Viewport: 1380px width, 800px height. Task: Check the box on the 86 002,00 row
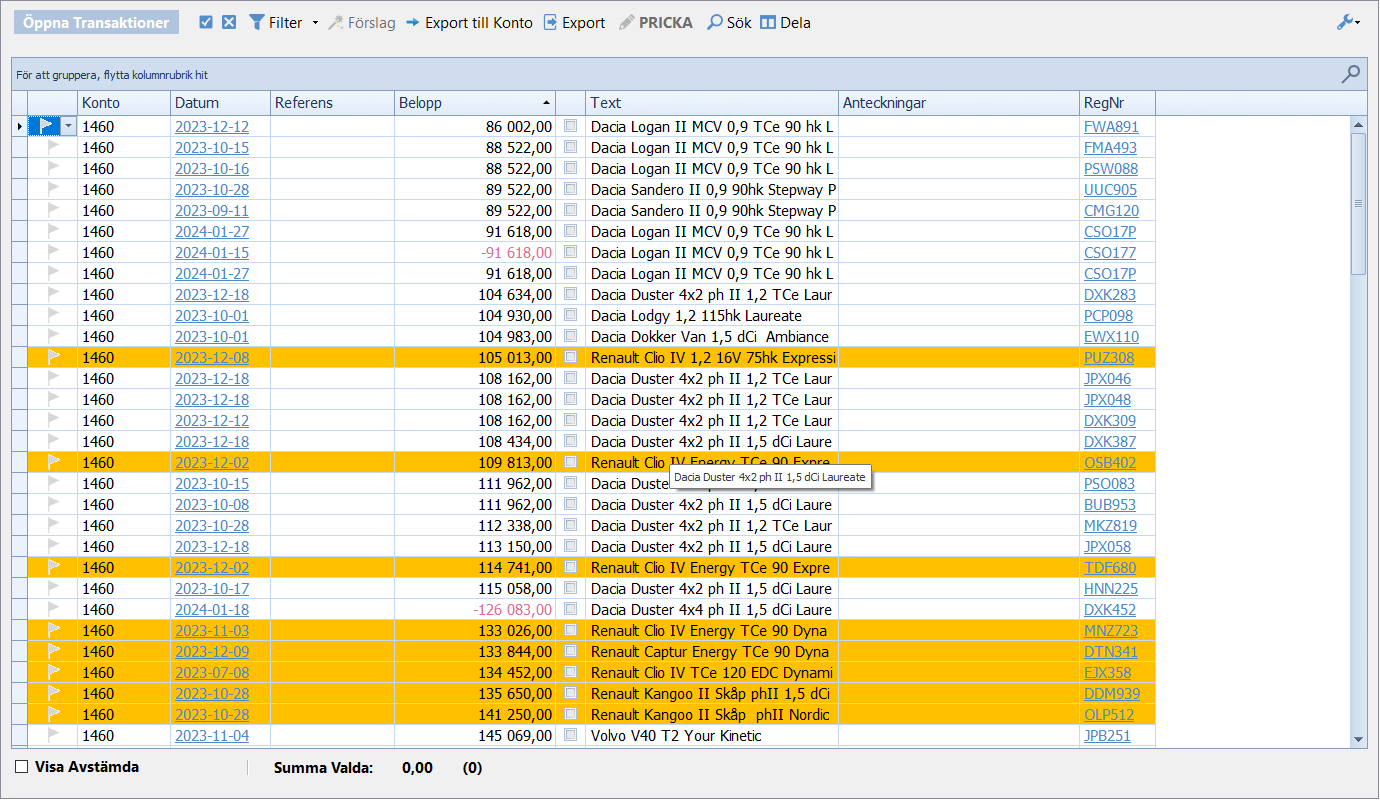571,126
